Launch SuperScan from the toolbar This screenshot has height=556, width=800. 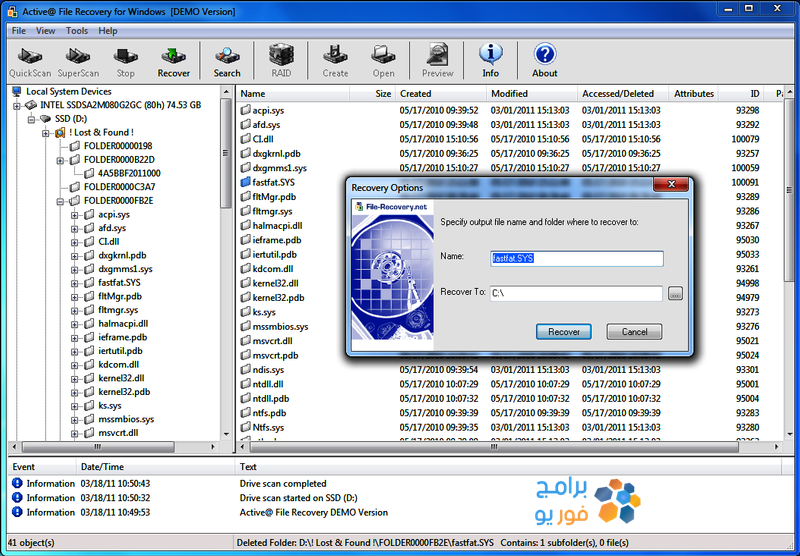pyautogui.click(x=78, y=62)
